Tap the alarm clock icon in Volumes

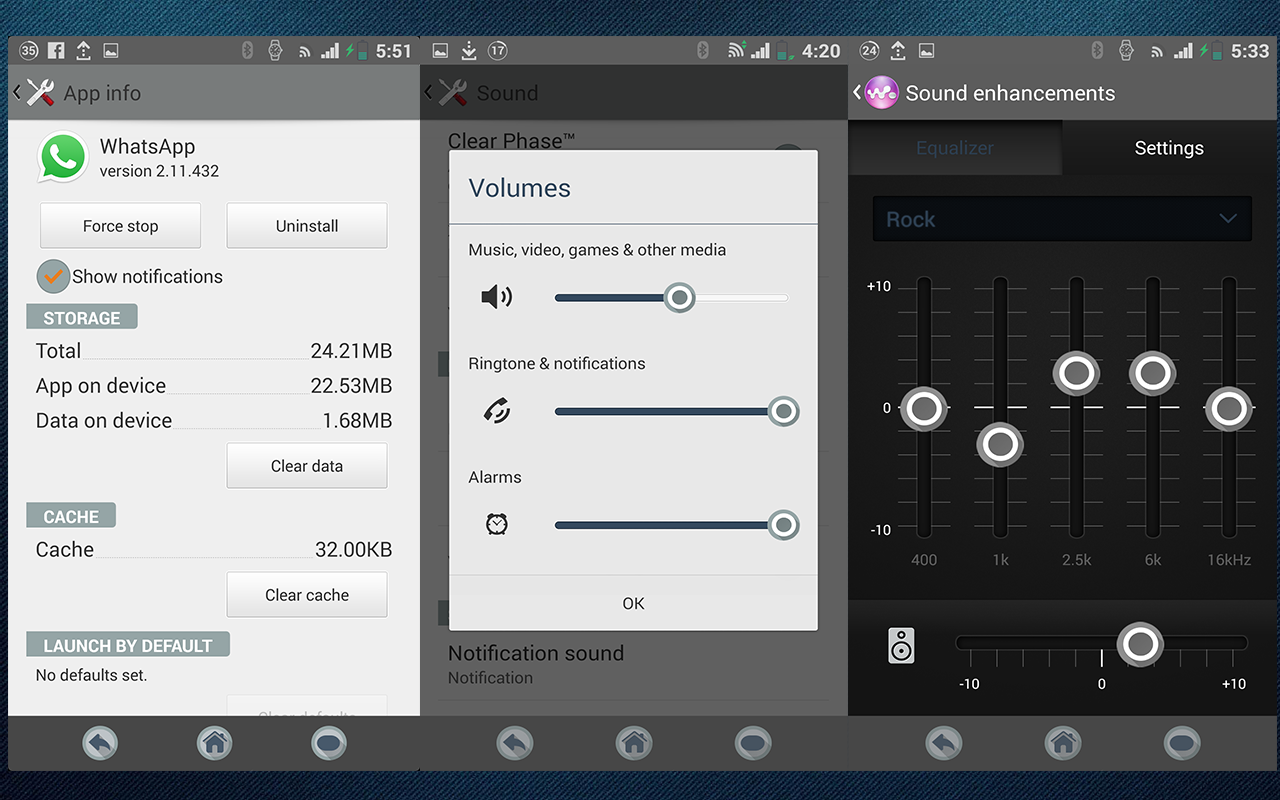tap(497, 524)
